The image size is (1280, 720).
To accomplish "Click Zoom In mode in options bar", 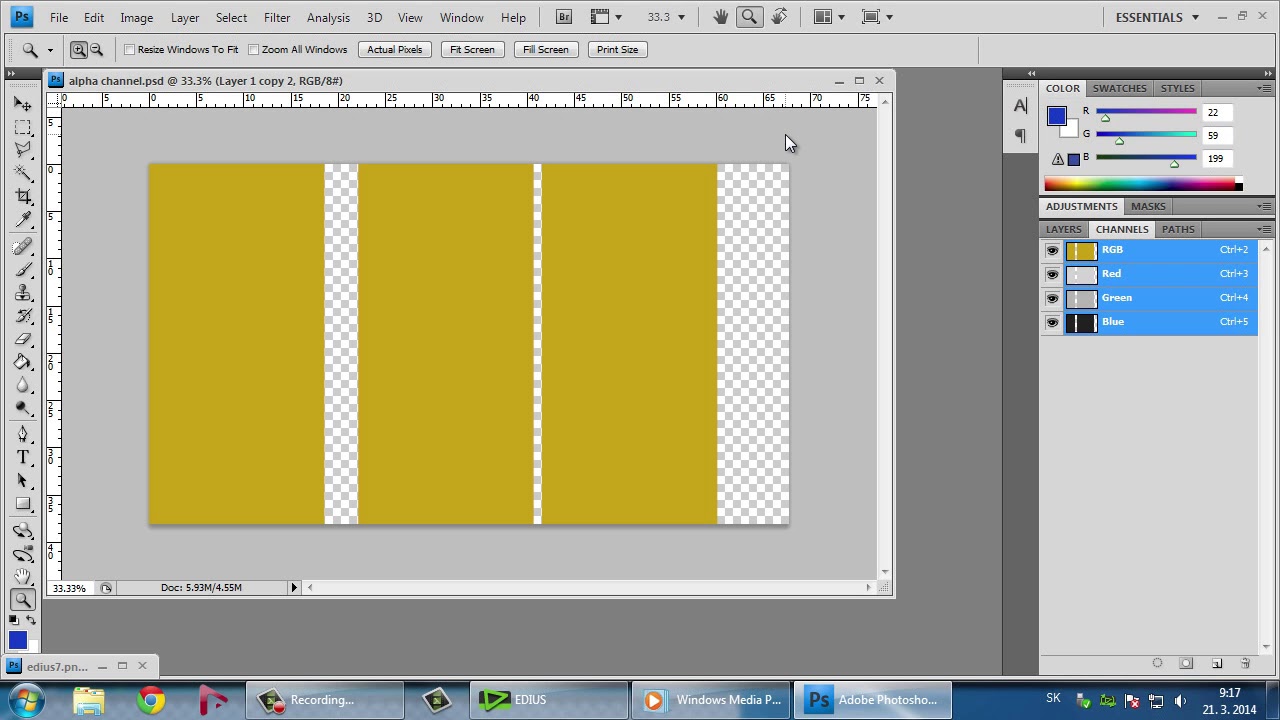I will [79, 49].
